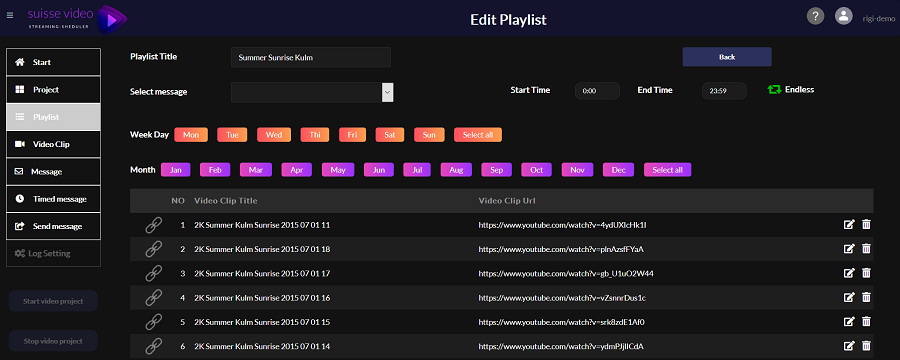Toggle Thi weekday button

[315, 135]
